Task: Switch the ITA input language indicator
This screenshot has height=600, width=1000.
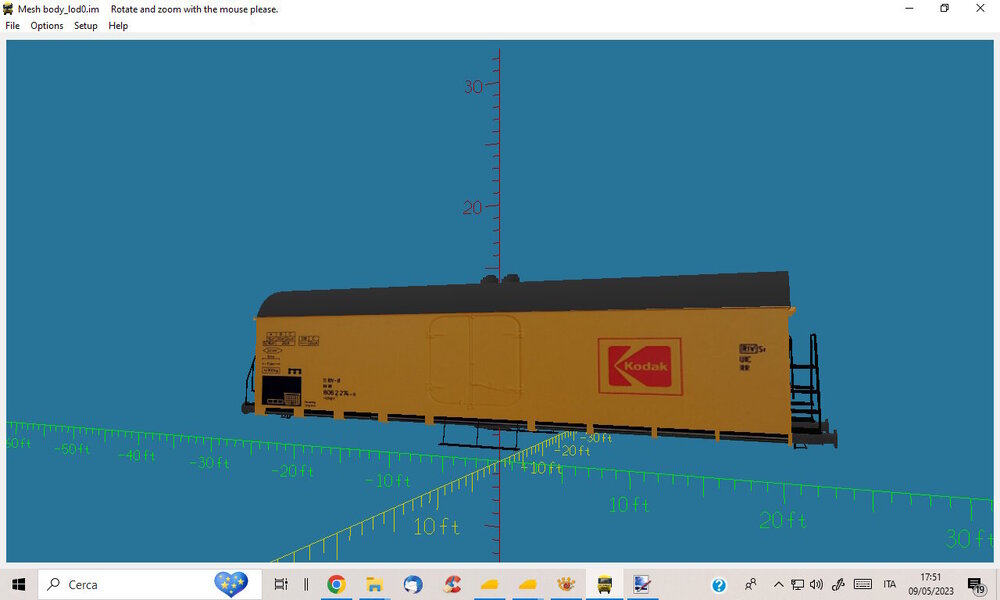Action: pos(890,584)
